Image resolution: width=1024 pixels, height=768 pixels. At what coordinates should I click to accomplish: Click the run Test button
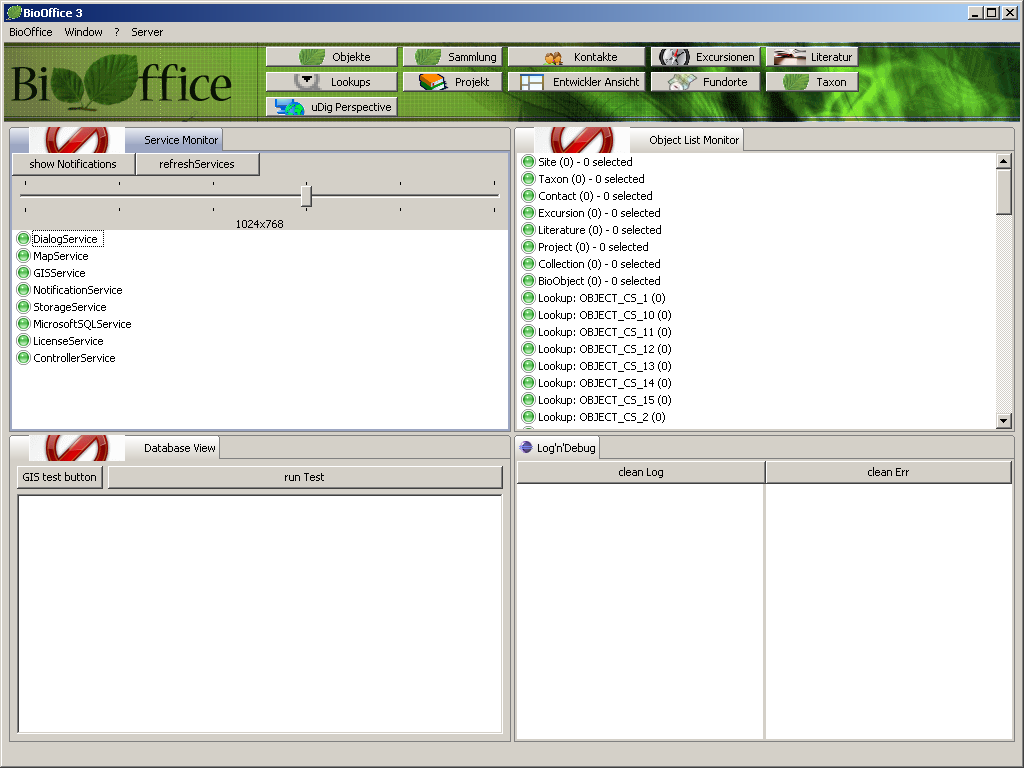(304, 477)
